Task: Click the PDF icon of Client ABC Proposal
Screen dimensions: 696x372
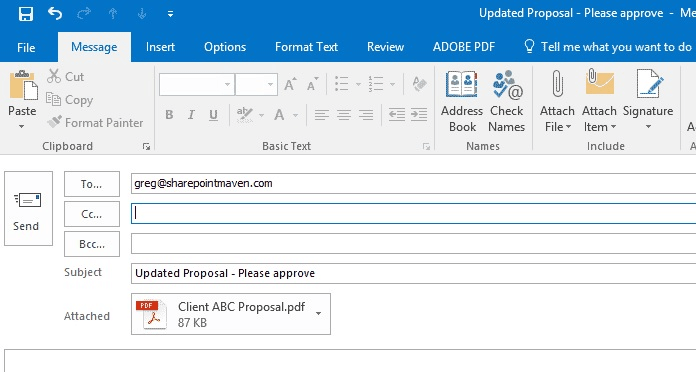Action: tap(152, 314)
